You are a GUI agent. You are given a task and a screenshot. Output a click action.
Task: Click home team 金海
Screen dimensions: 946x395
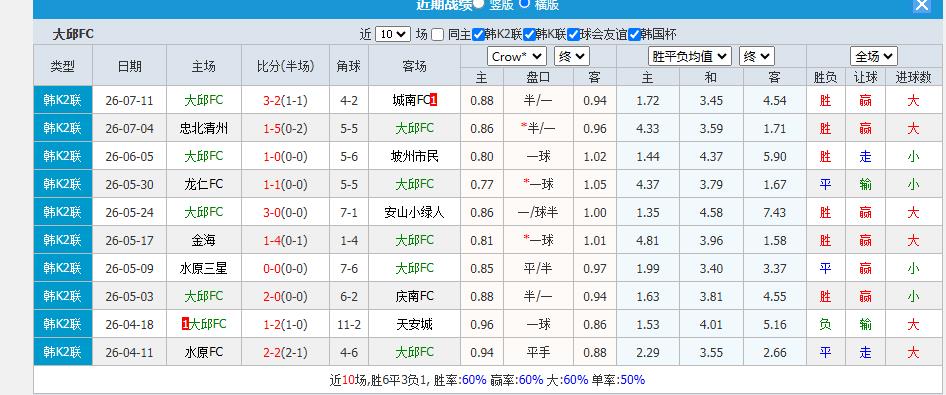click(204, 241)
